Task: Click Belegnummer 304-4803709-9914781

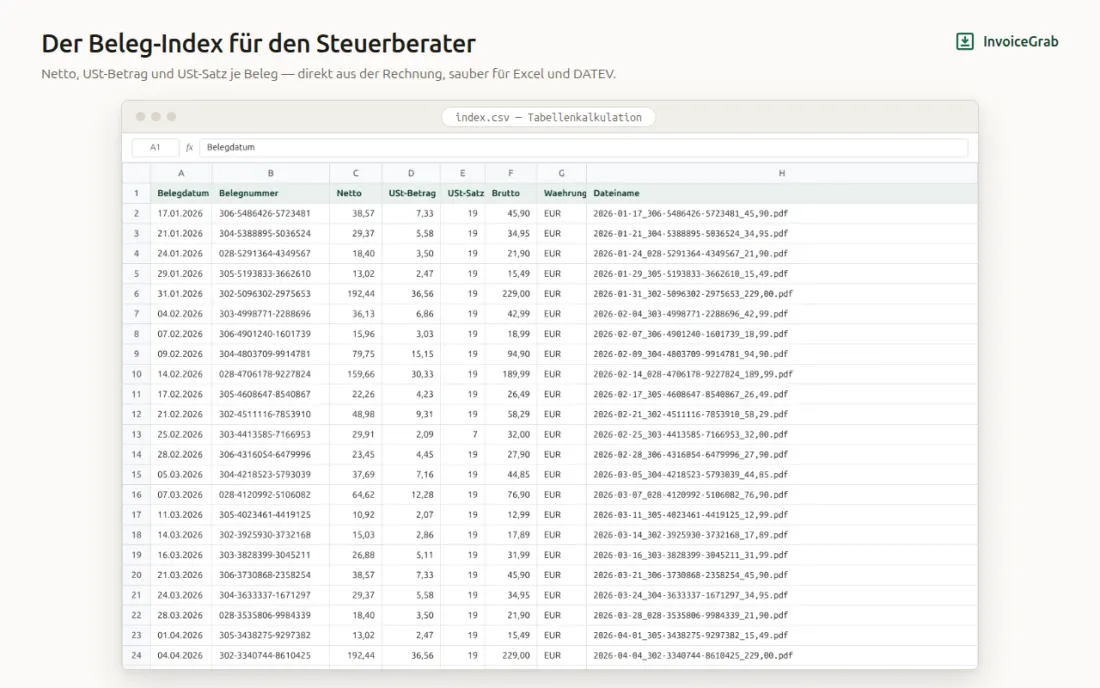Action: coord(271,354)
